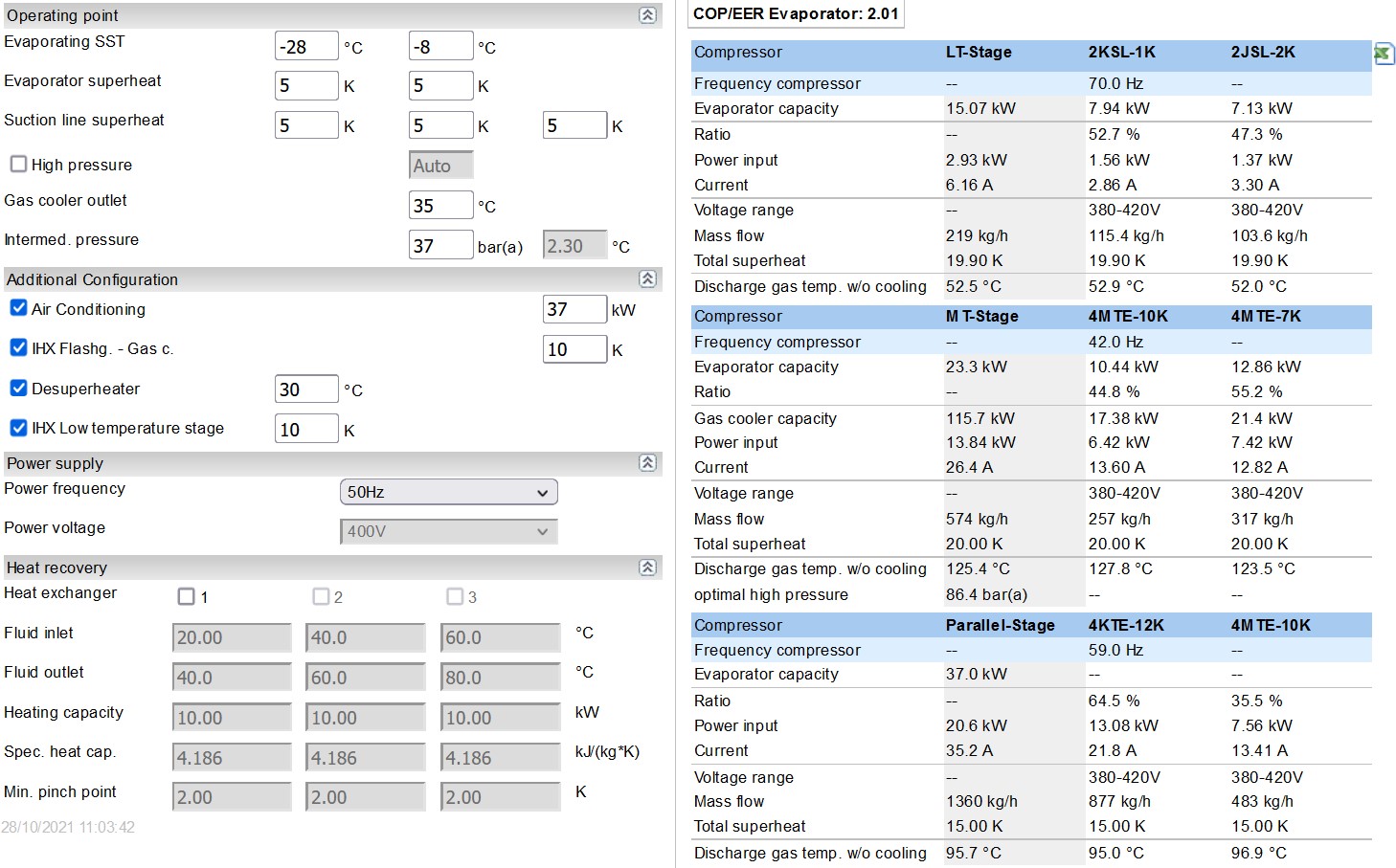Select the COP/EER Evaporator tab

point(796,14)
